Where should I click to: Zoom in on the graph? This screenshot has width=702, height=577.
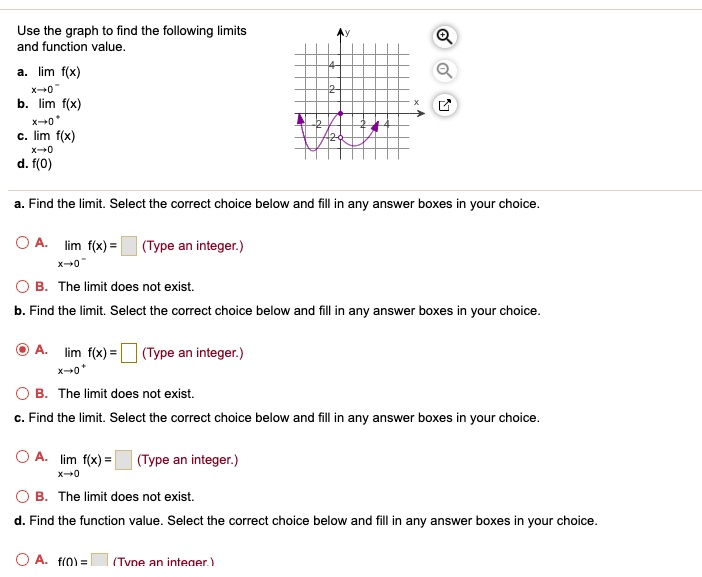[445, 37]
